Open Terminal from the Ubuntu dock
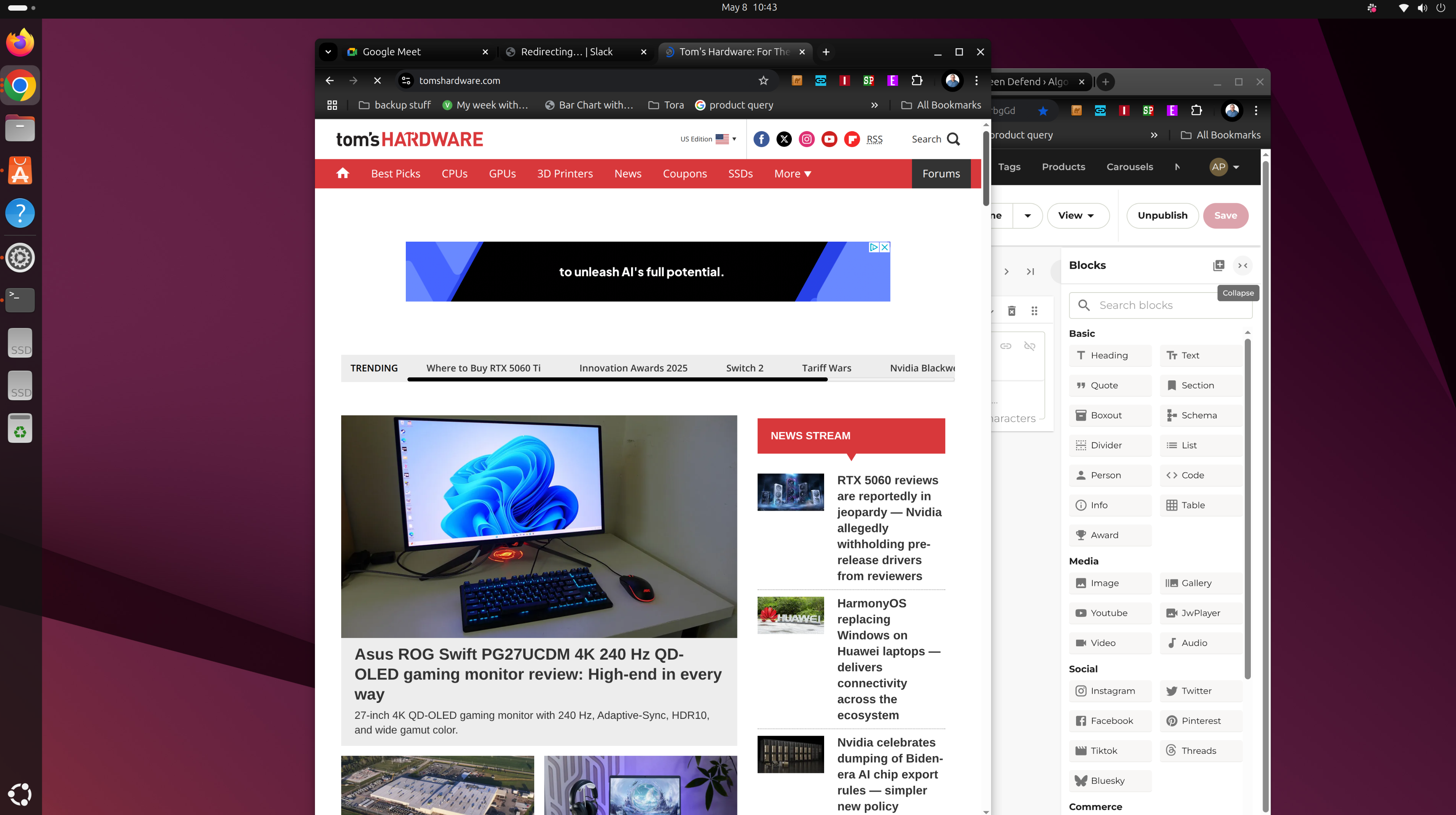The width and height of the screenshot is (1456, 815). tap(21, 299)
